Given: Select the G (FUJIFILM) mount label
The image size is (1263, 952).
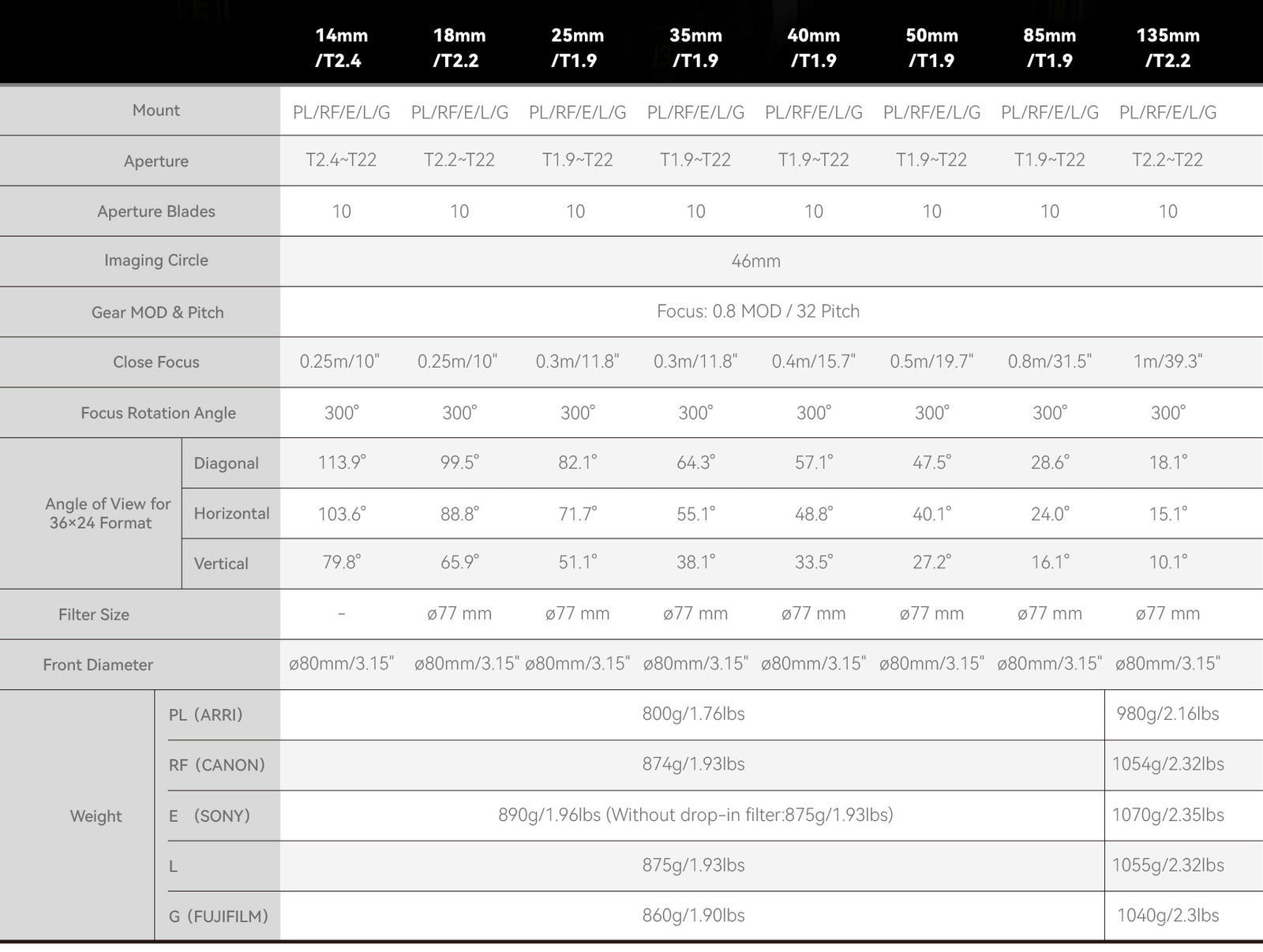Looking at the screenshot, I should point(218,916).
